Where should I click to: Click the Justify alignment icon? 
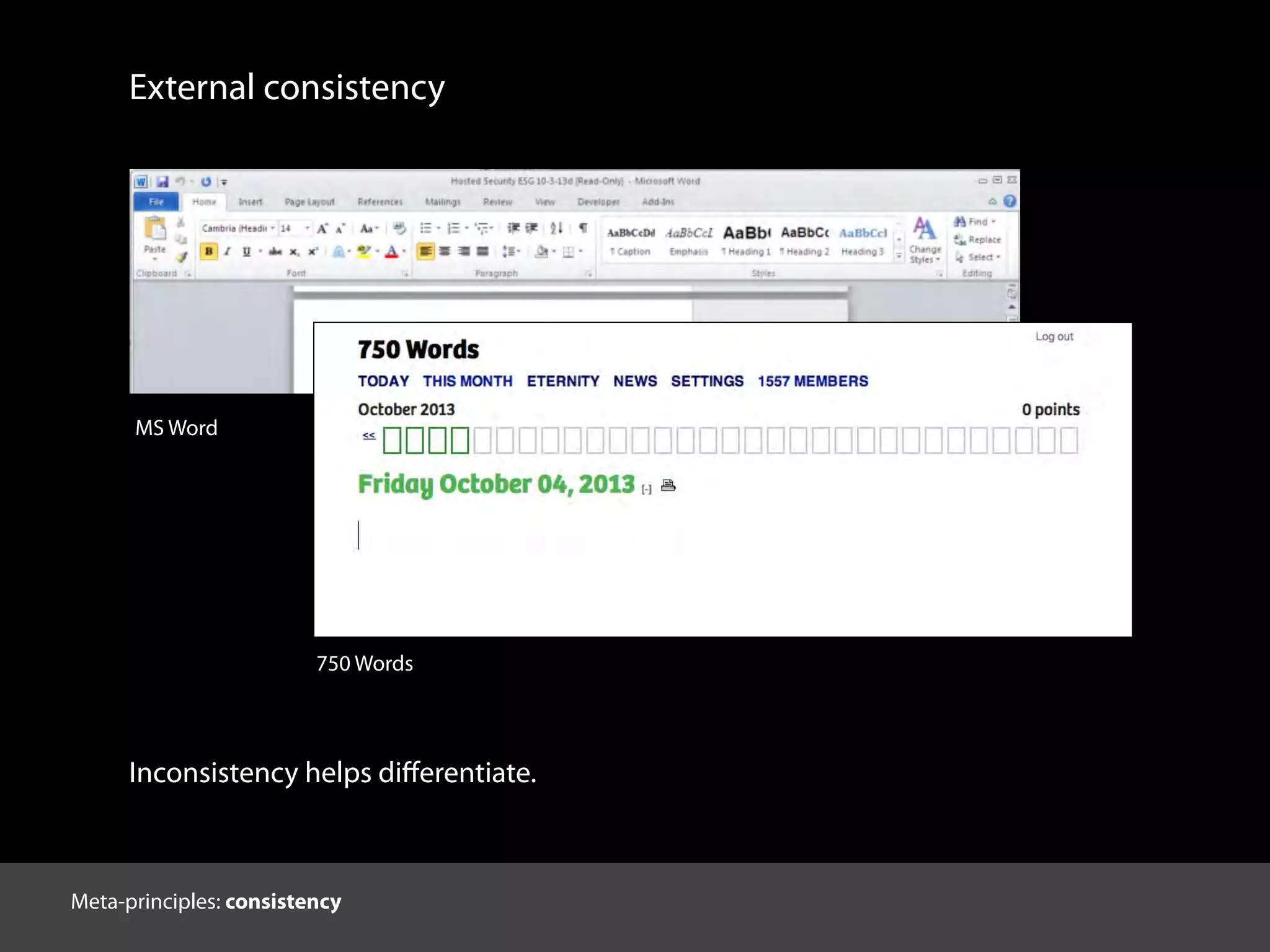pos(482,251)
